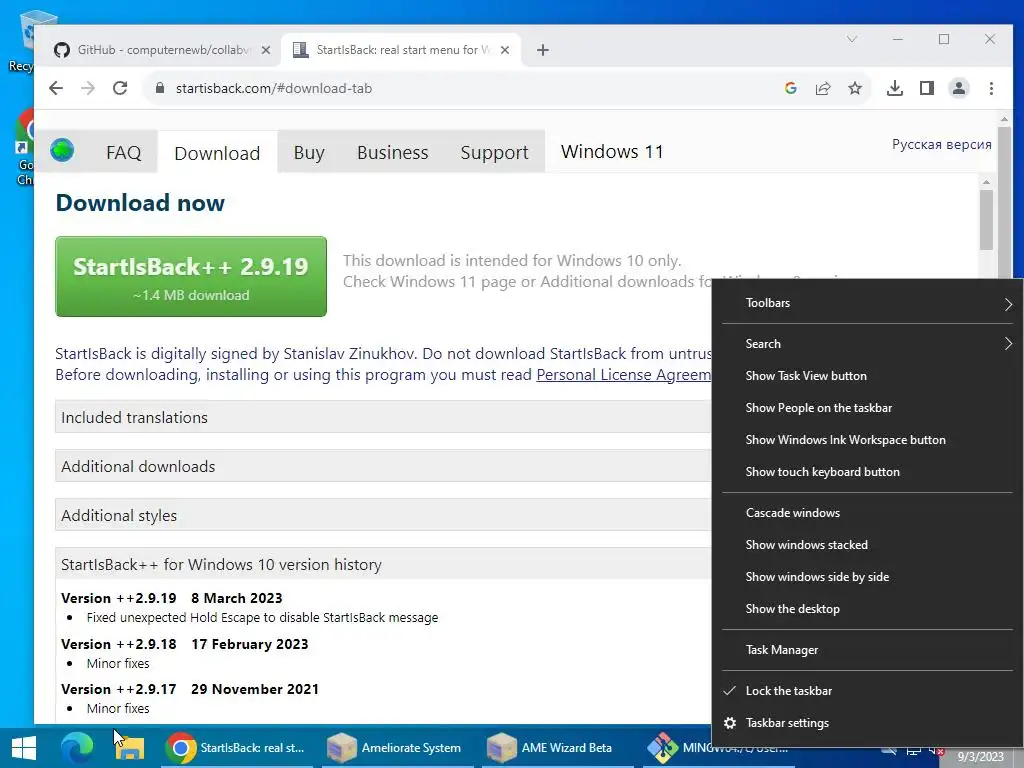Open the FAQ tab

[x=123, y=153]
